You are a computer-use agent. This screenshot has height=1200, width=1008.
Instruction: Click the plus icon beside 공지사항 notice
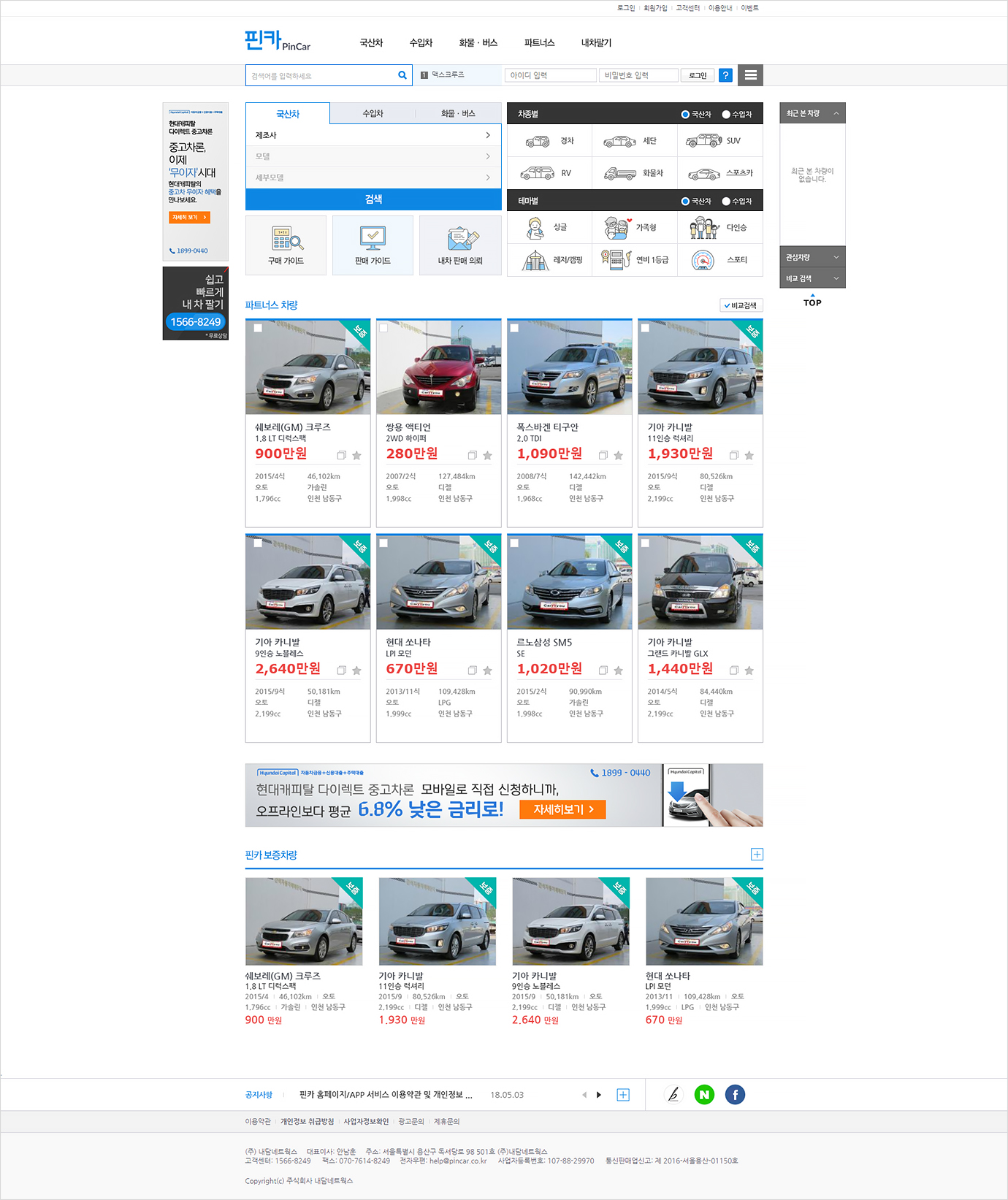(623, 1095)
